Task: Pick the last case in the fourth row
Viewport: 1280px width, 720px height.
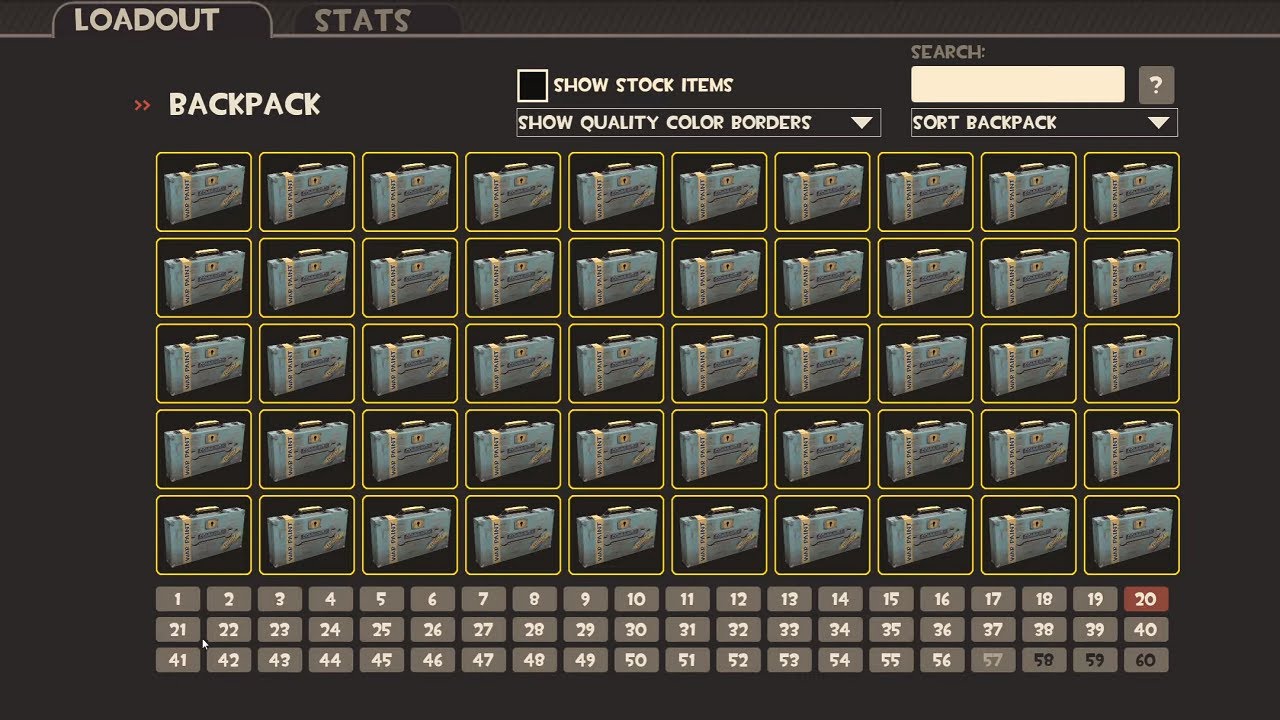Action: click(1132, 450)
